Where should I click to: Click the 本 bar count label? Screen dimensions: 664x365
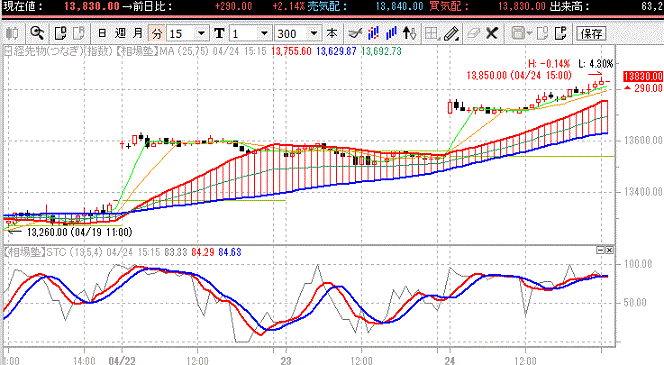pos(332,33)
